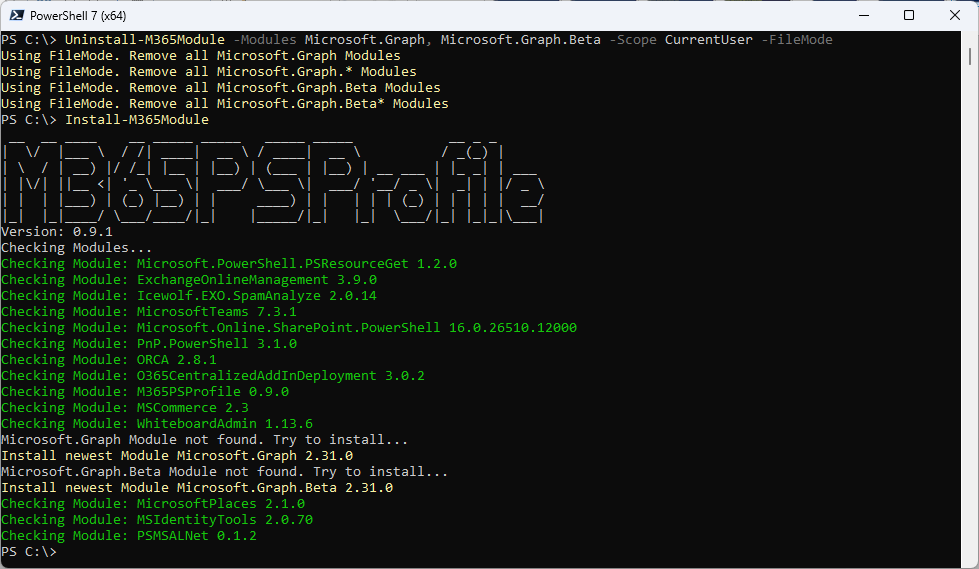The height and width of the screenshot is (569, 979).
Task: Minimize the PowerShell 7 window
Action: tap(863, 15)
